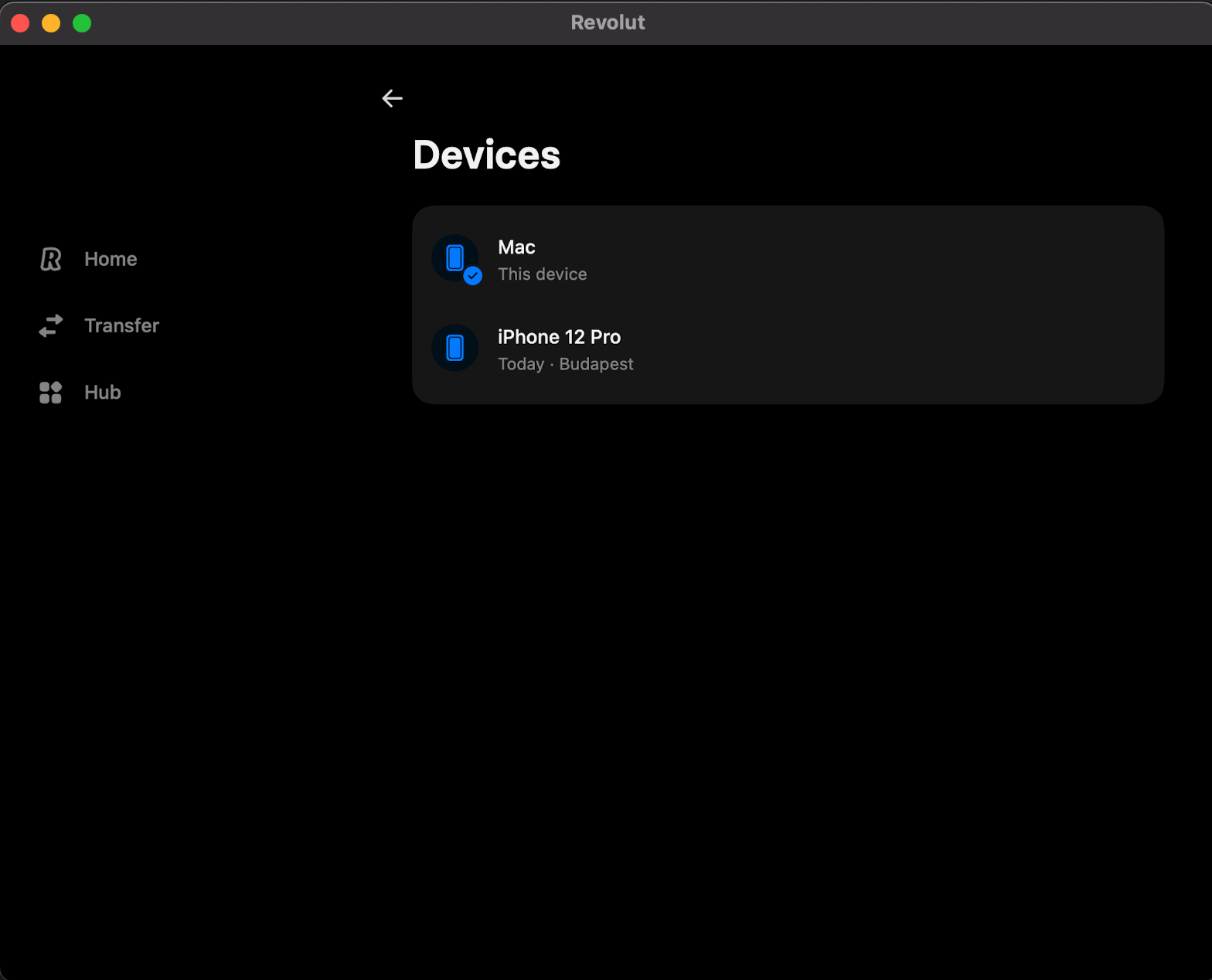Close the Revolut window
The image size is (1212, 980).
[20, 23]
